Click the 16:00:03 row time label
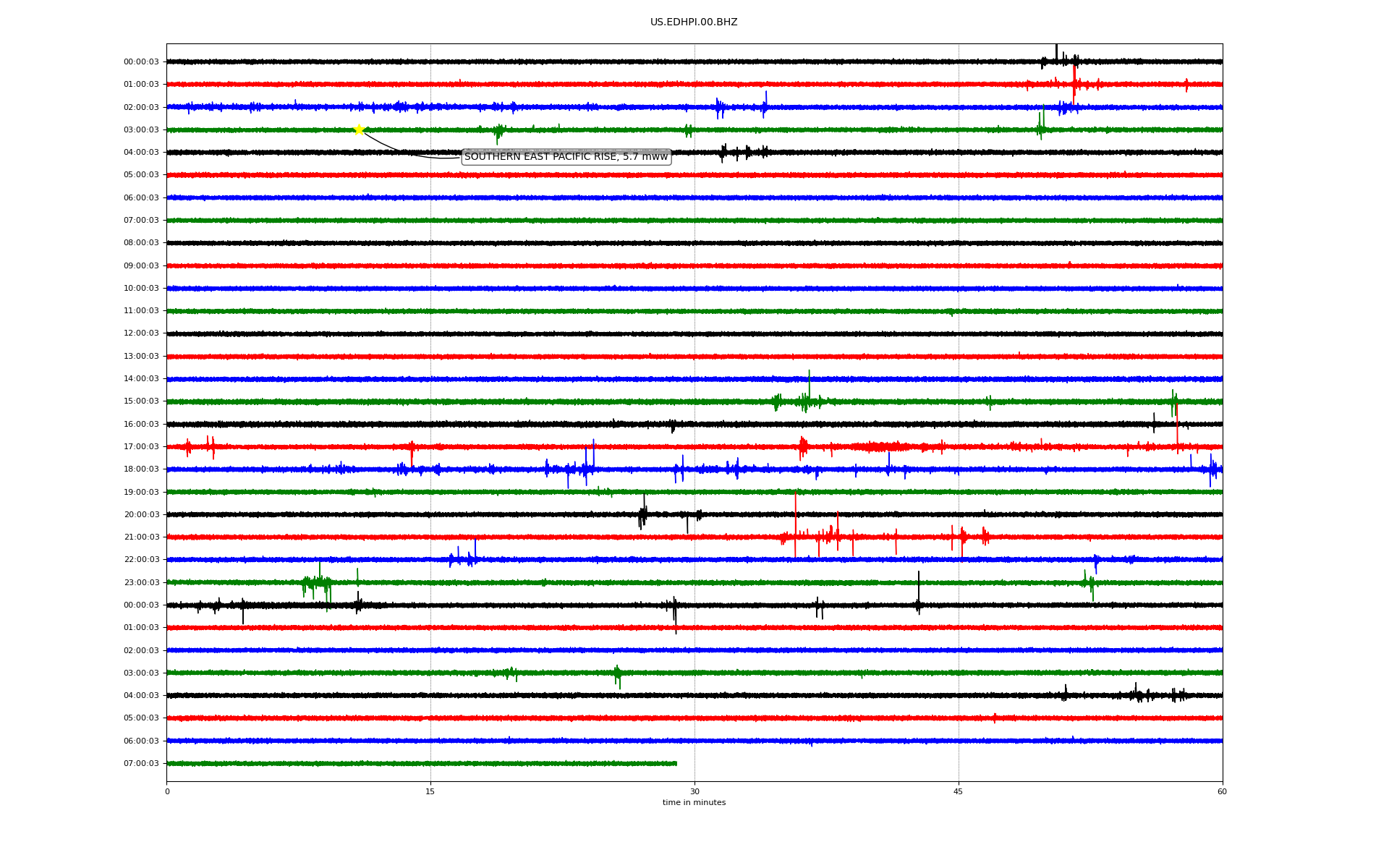 141,425
